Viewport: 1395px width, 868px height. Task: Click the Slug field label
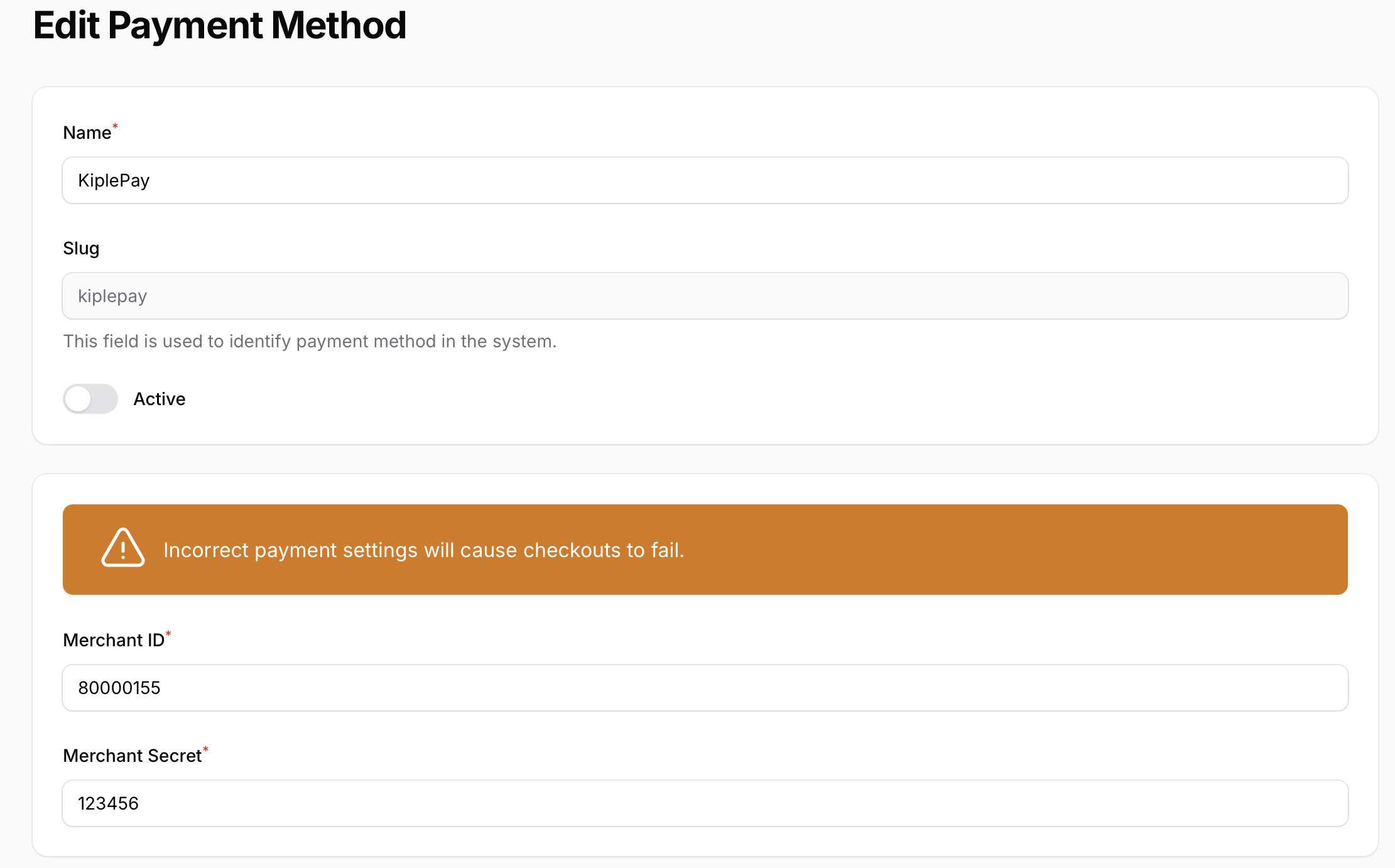pos(81,249)
